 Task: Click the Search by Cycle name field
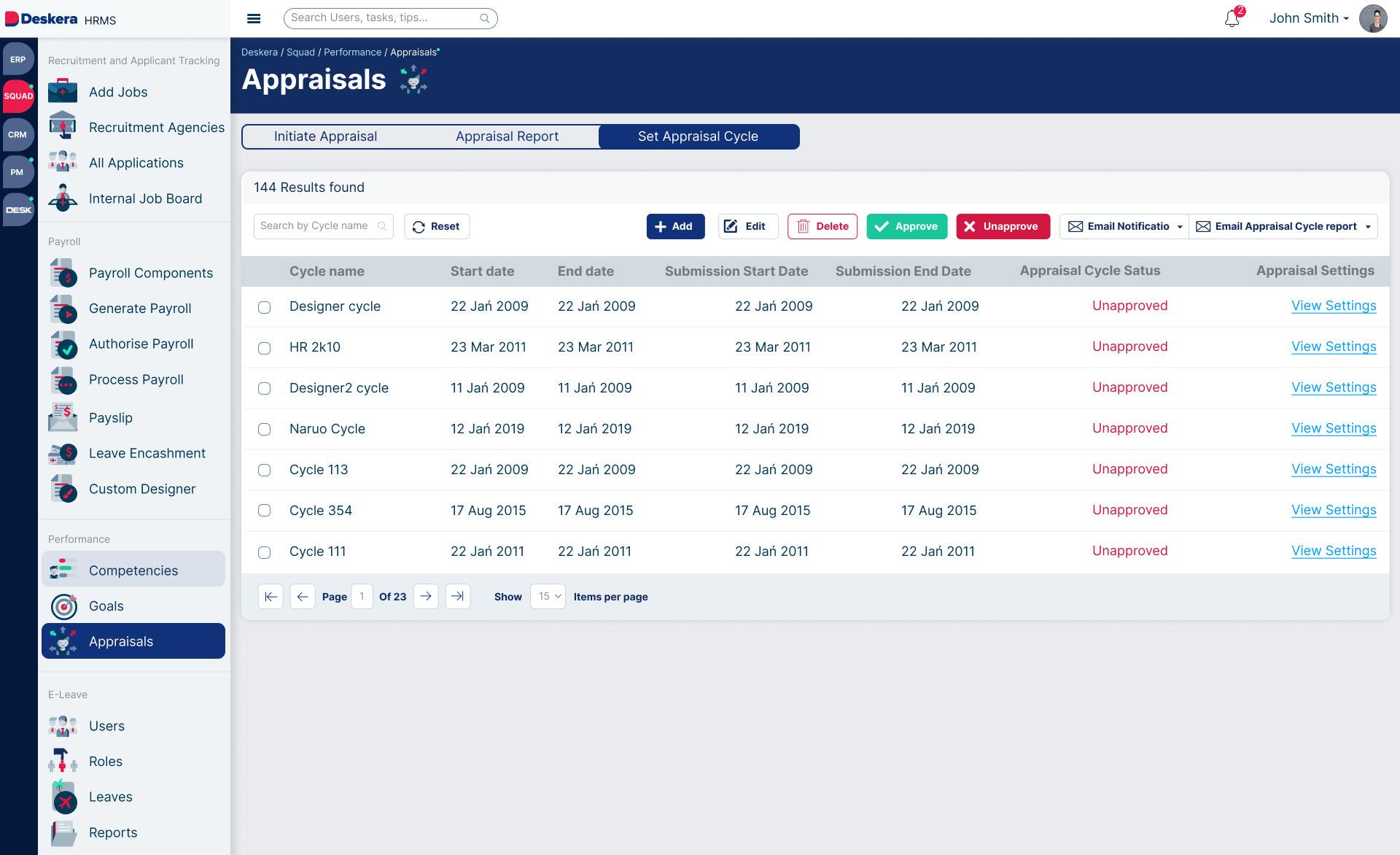pos(315,226)
